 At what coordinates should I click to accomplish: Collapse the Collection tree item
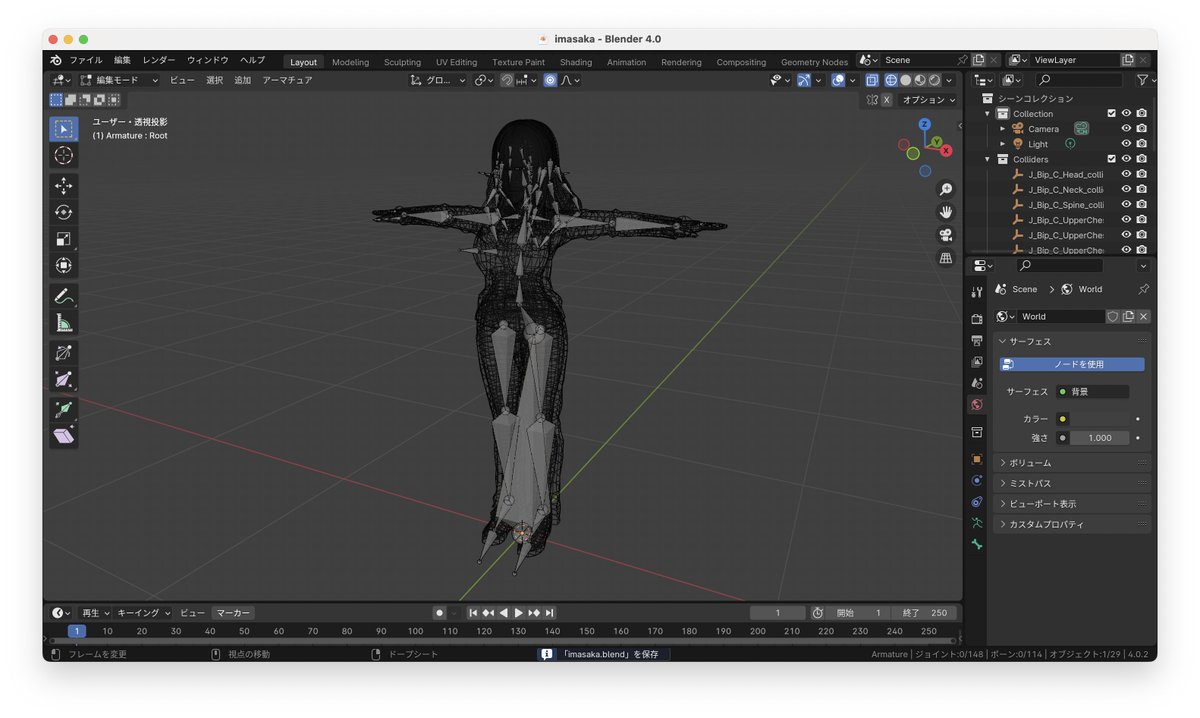(x=987, y=114)
